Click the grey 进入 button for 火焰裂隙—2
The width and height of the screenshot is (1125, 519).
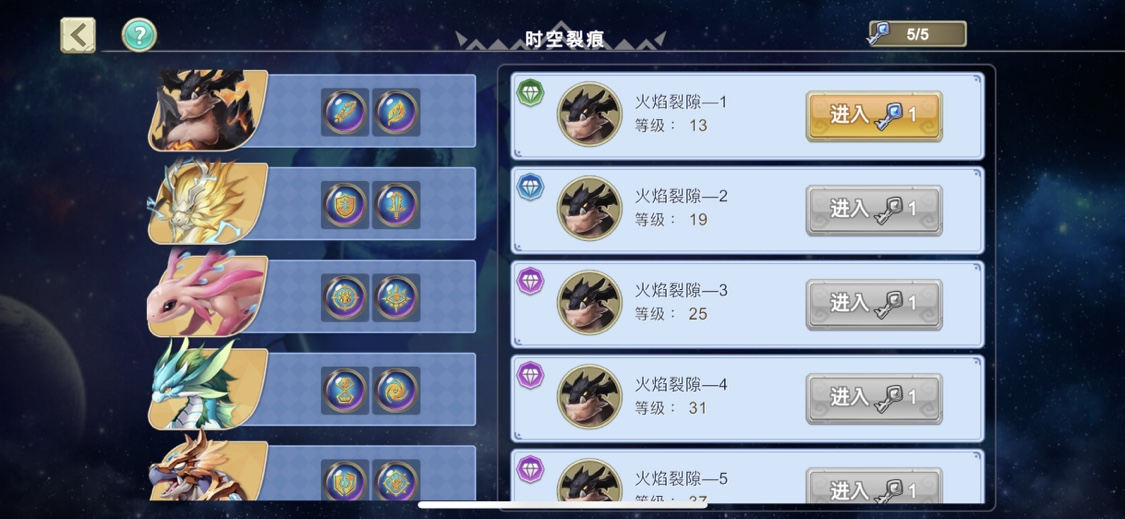coord(874,210)
